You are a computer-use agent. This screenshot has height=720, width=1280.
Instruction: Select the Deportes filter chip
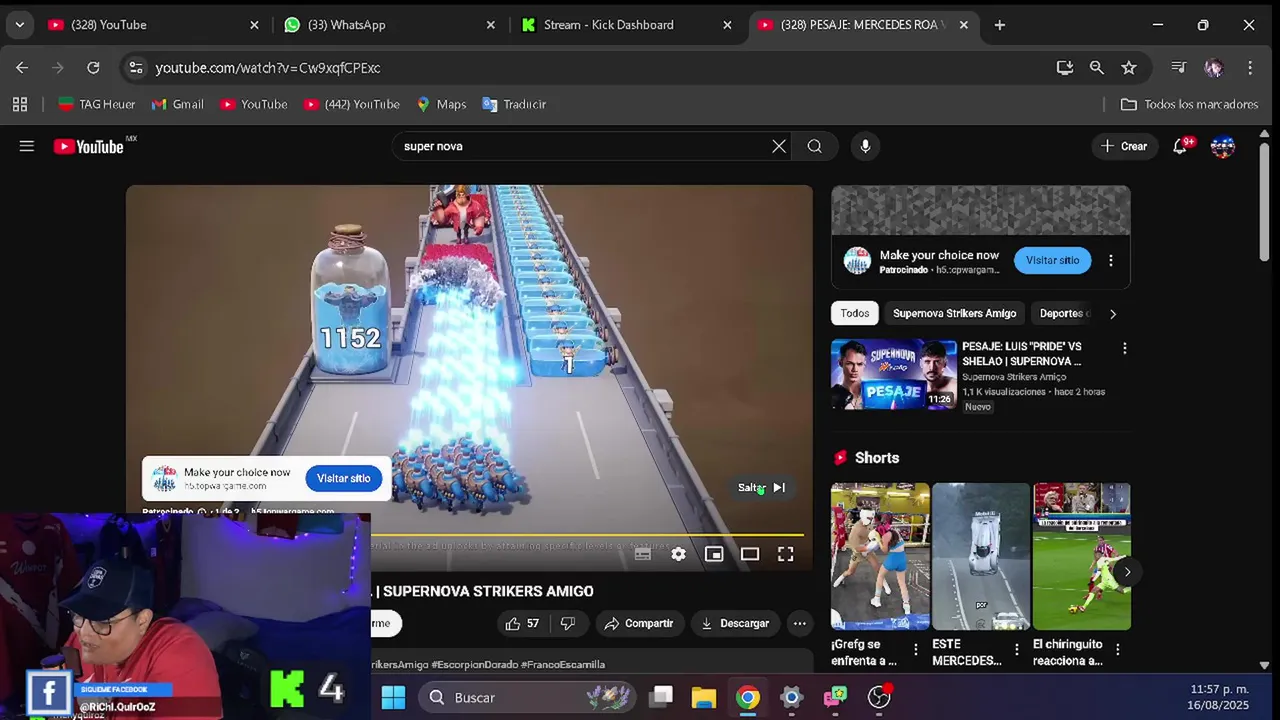tap(1063, 313)
